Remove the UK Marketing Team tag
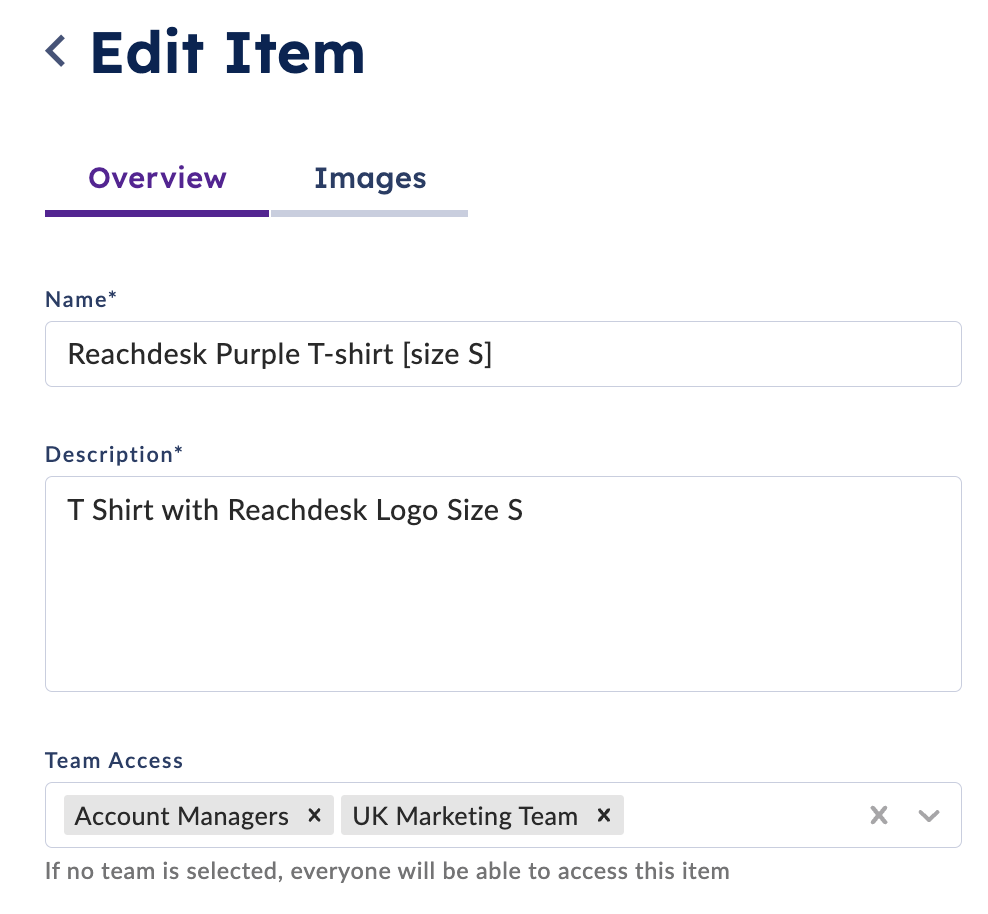This screenshot has height=914, width=988. click(604, 815)
